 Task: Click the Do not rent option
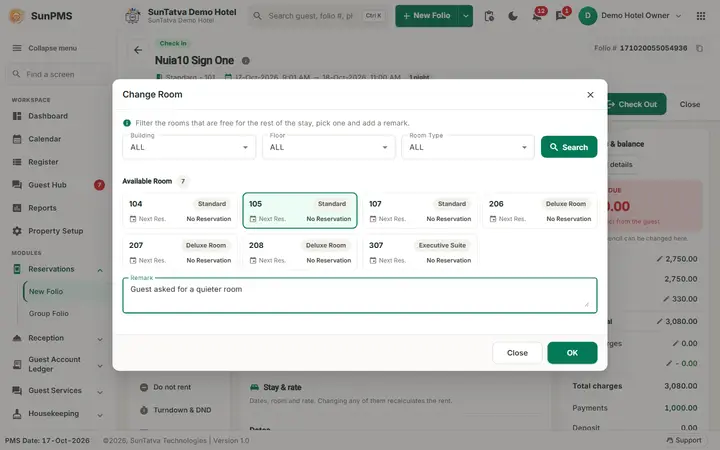tap(165, 387)
